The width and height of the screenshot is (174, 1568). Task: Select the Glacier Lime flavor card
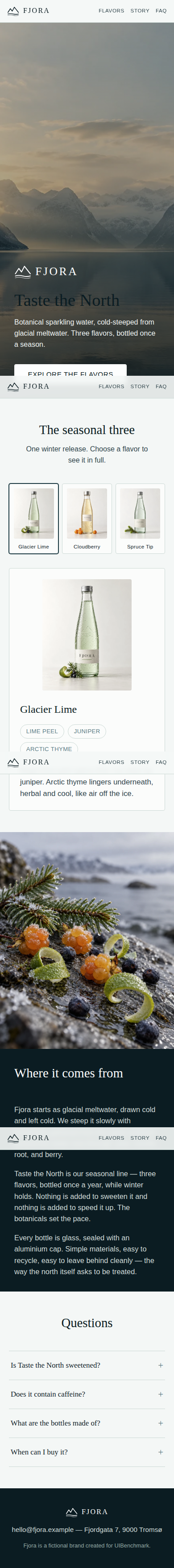click(x=33, y=519)
